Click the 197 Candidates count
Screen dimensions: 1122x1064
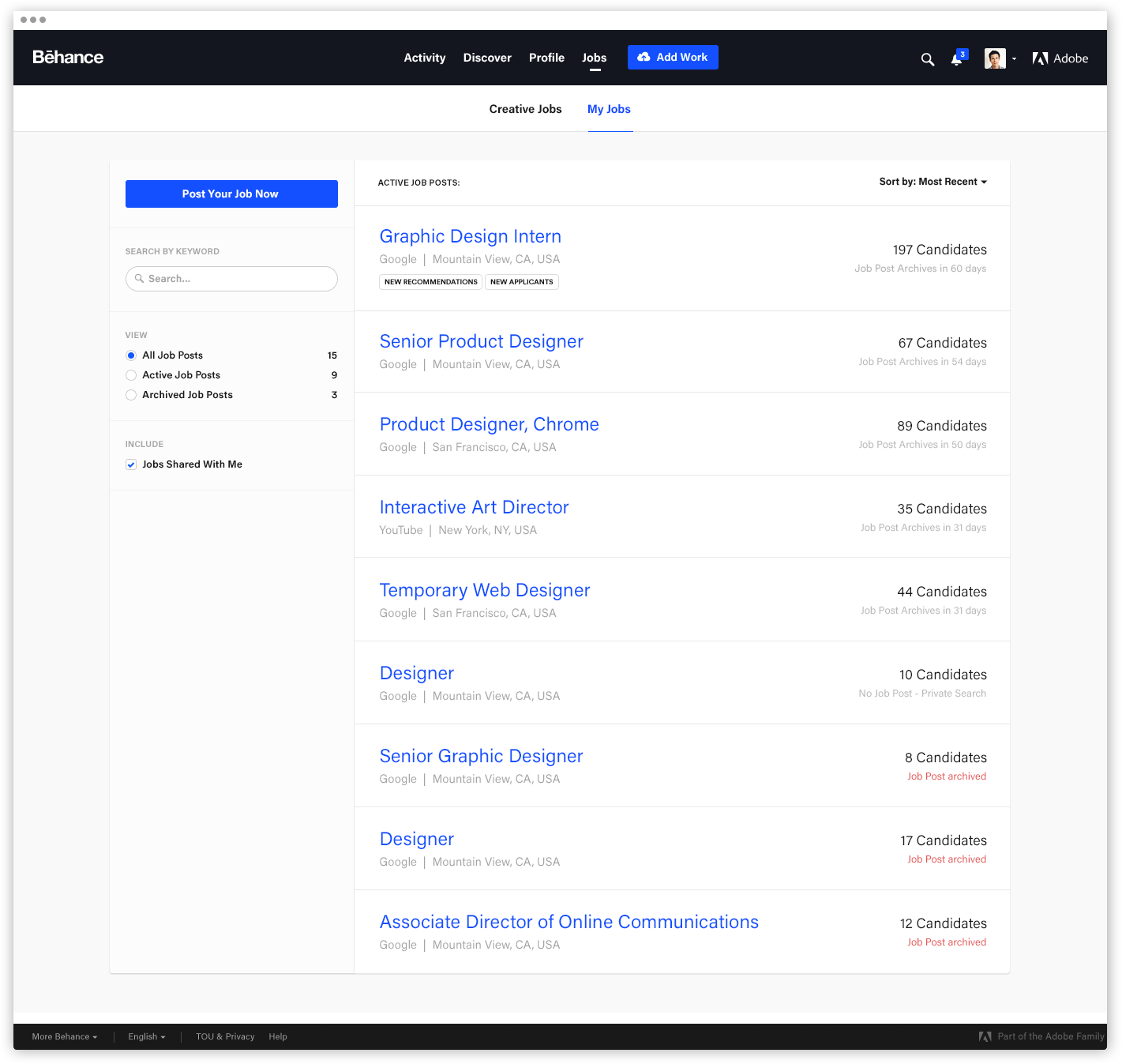point(940,250)
